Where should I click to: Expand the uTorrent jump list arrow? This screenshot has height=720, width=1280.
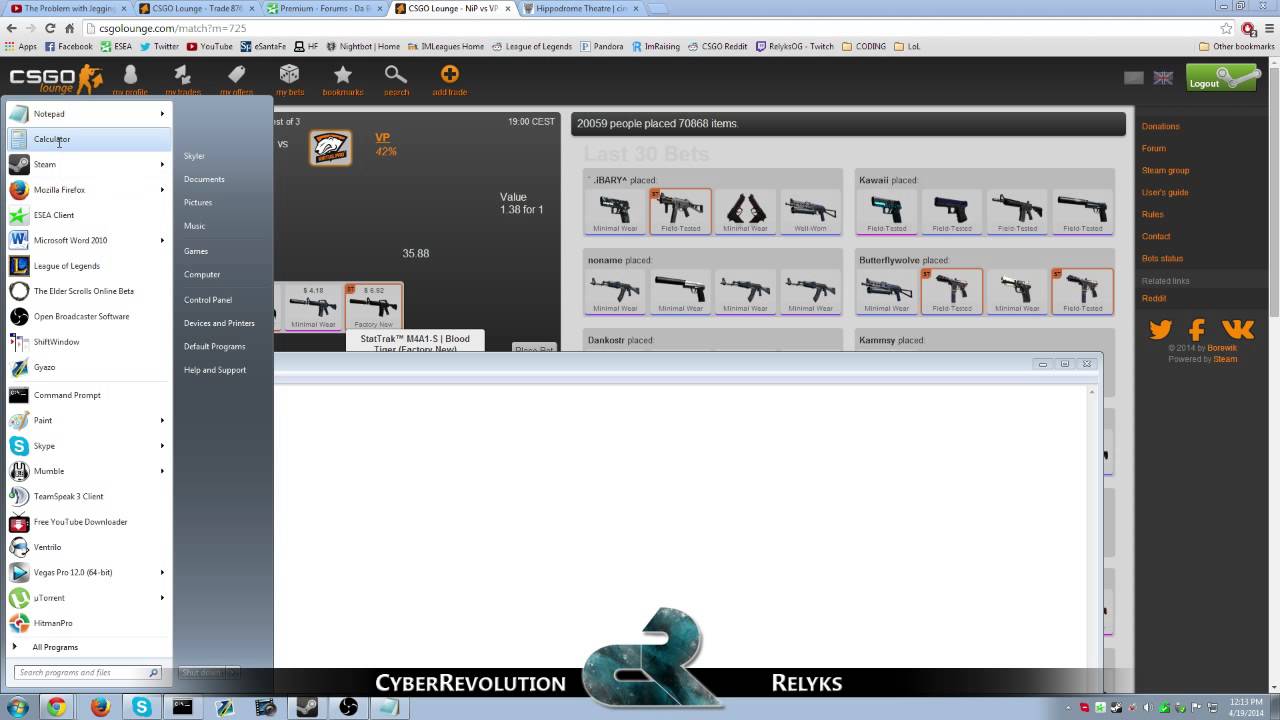(162, 598)
